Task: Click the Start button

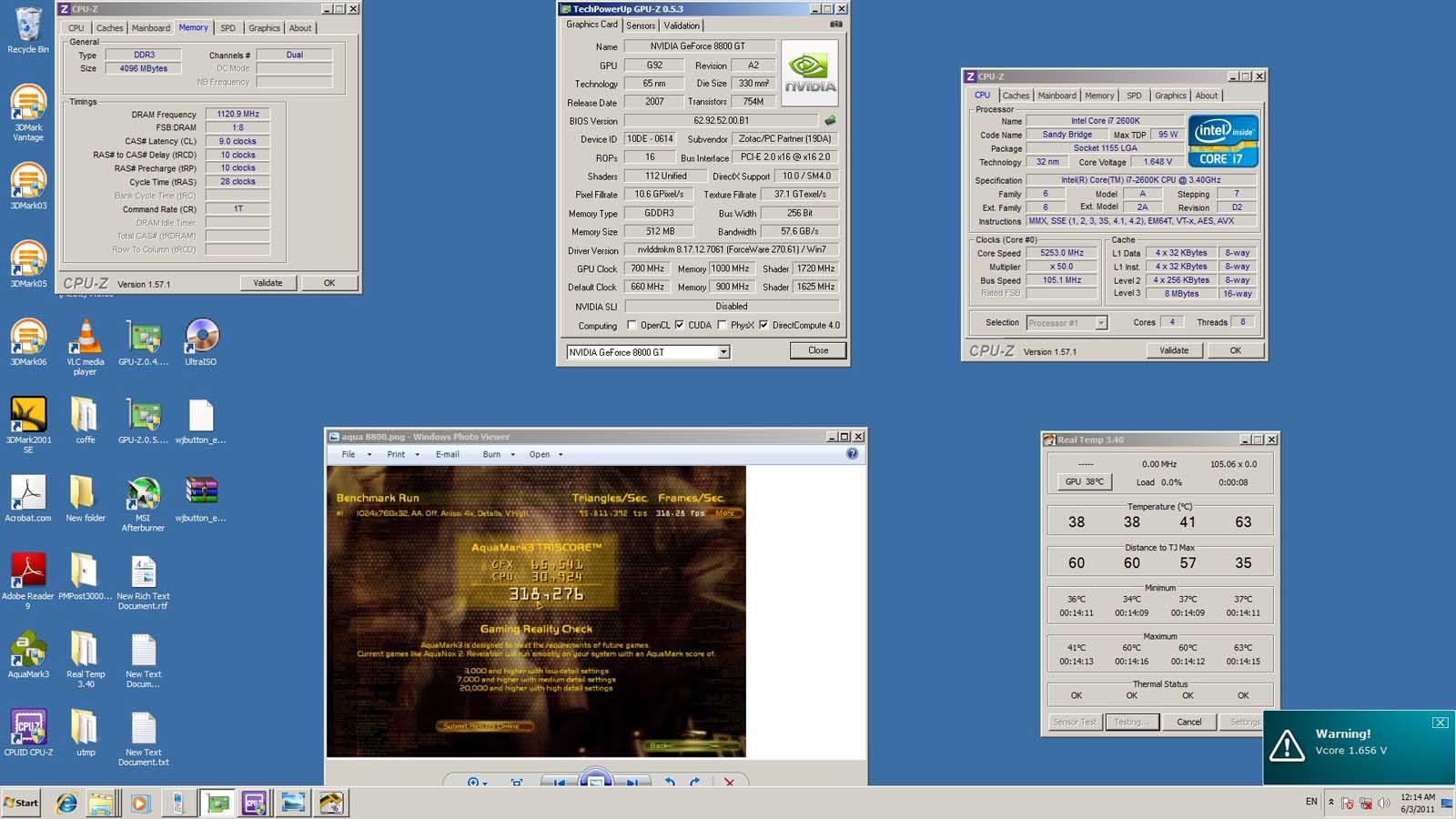Action: click(x=21, y=803)
